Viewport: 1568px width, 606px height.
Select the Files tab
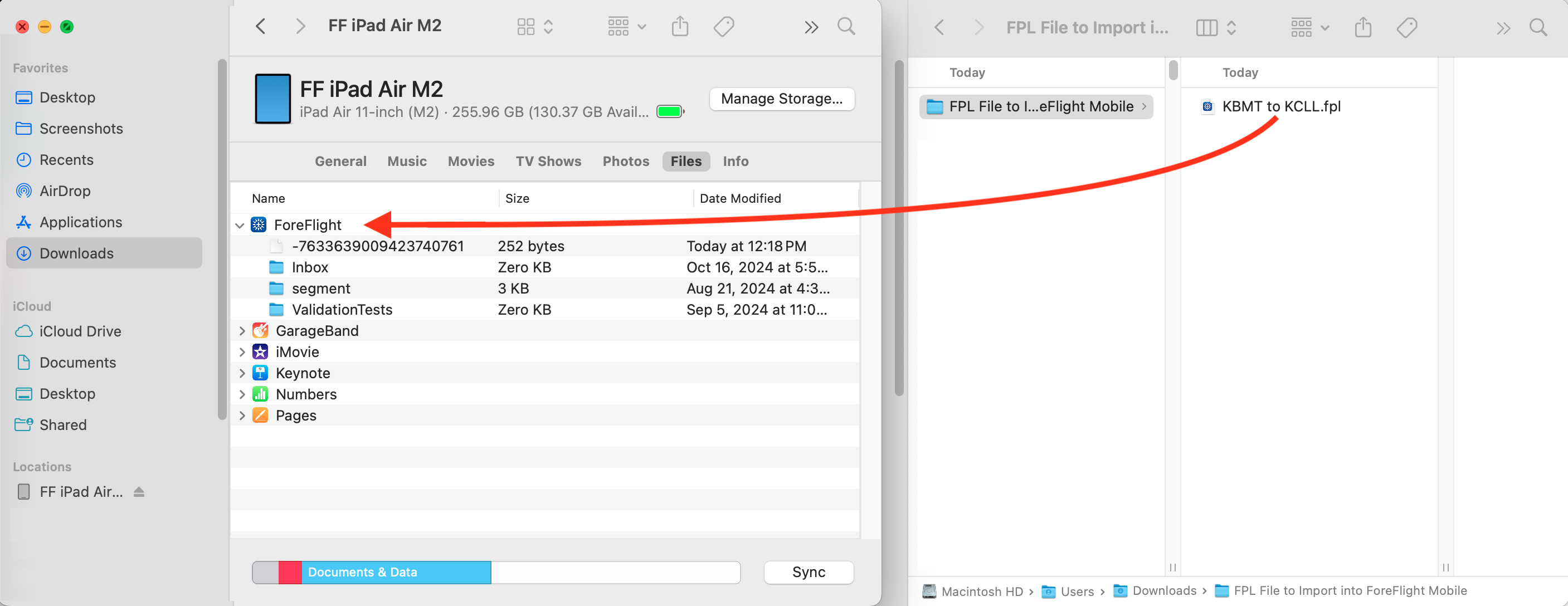686,161
